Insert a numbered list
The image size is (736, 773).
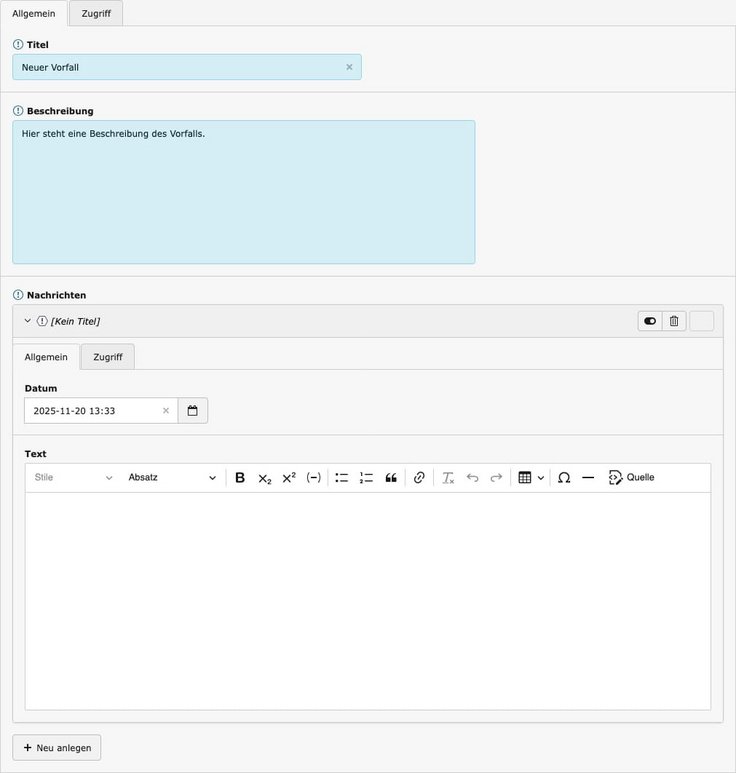click(x=366, y=478)
